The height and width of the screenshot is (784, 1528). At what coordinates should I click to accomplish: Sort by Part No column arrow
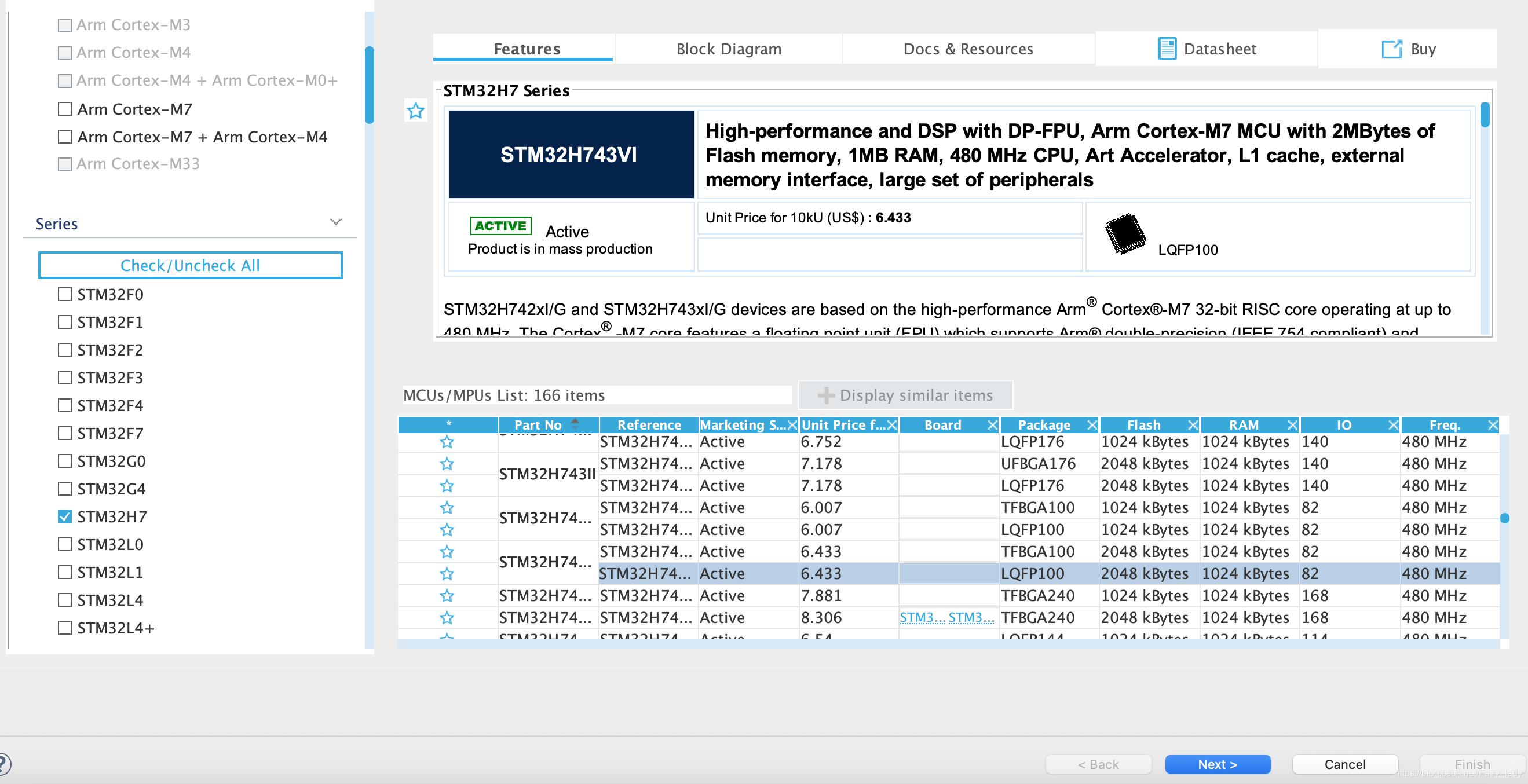[575, 424]
